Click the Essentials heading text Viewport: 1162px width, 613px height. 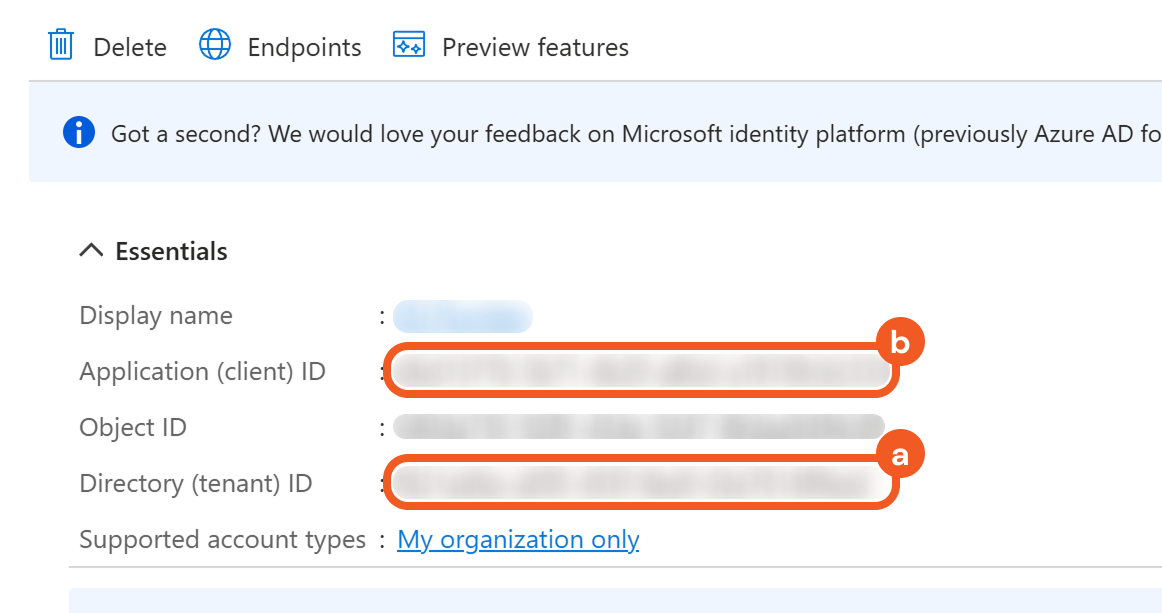tap(171, 251)
